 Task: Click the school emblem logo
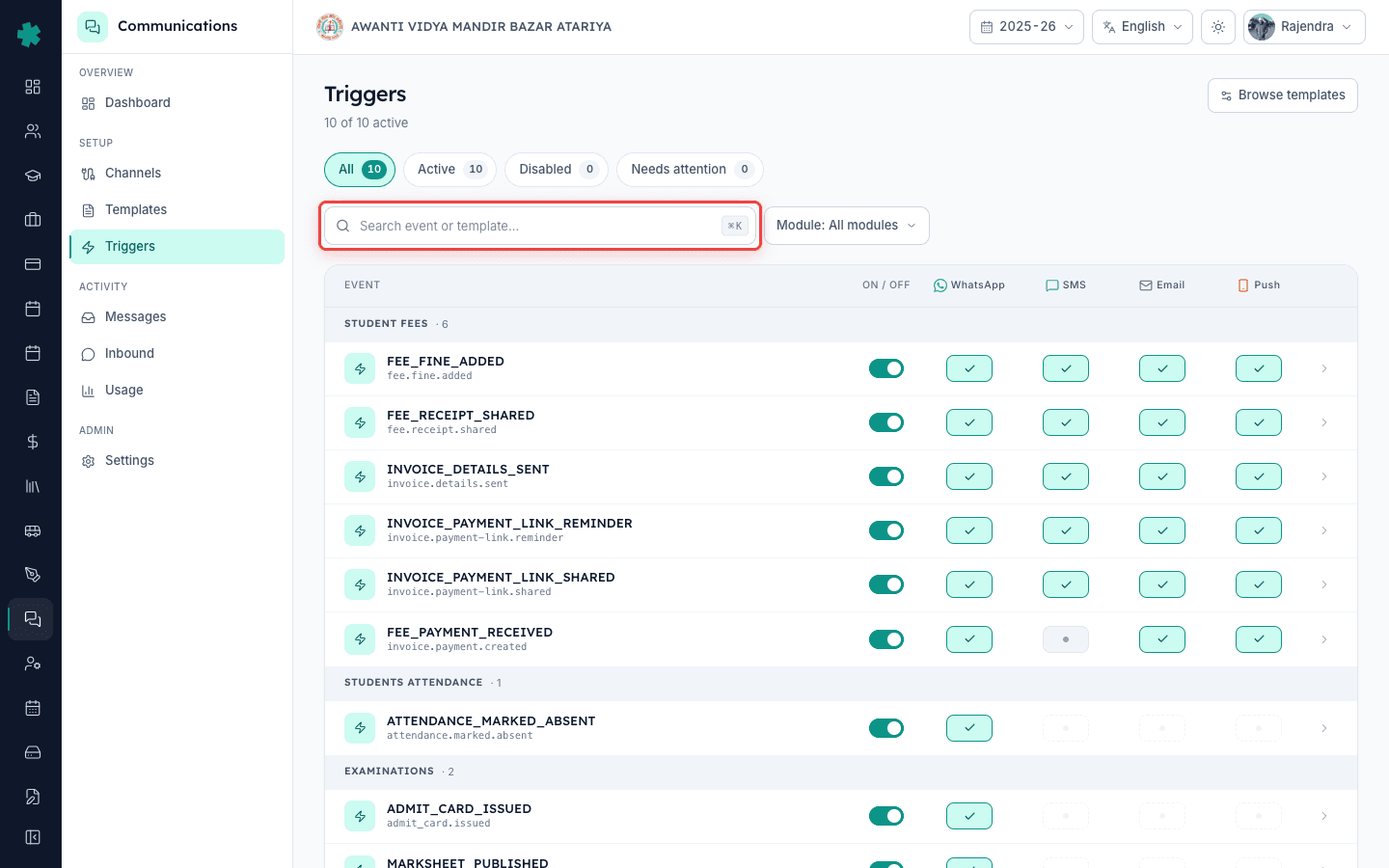[x=330, y=27]
